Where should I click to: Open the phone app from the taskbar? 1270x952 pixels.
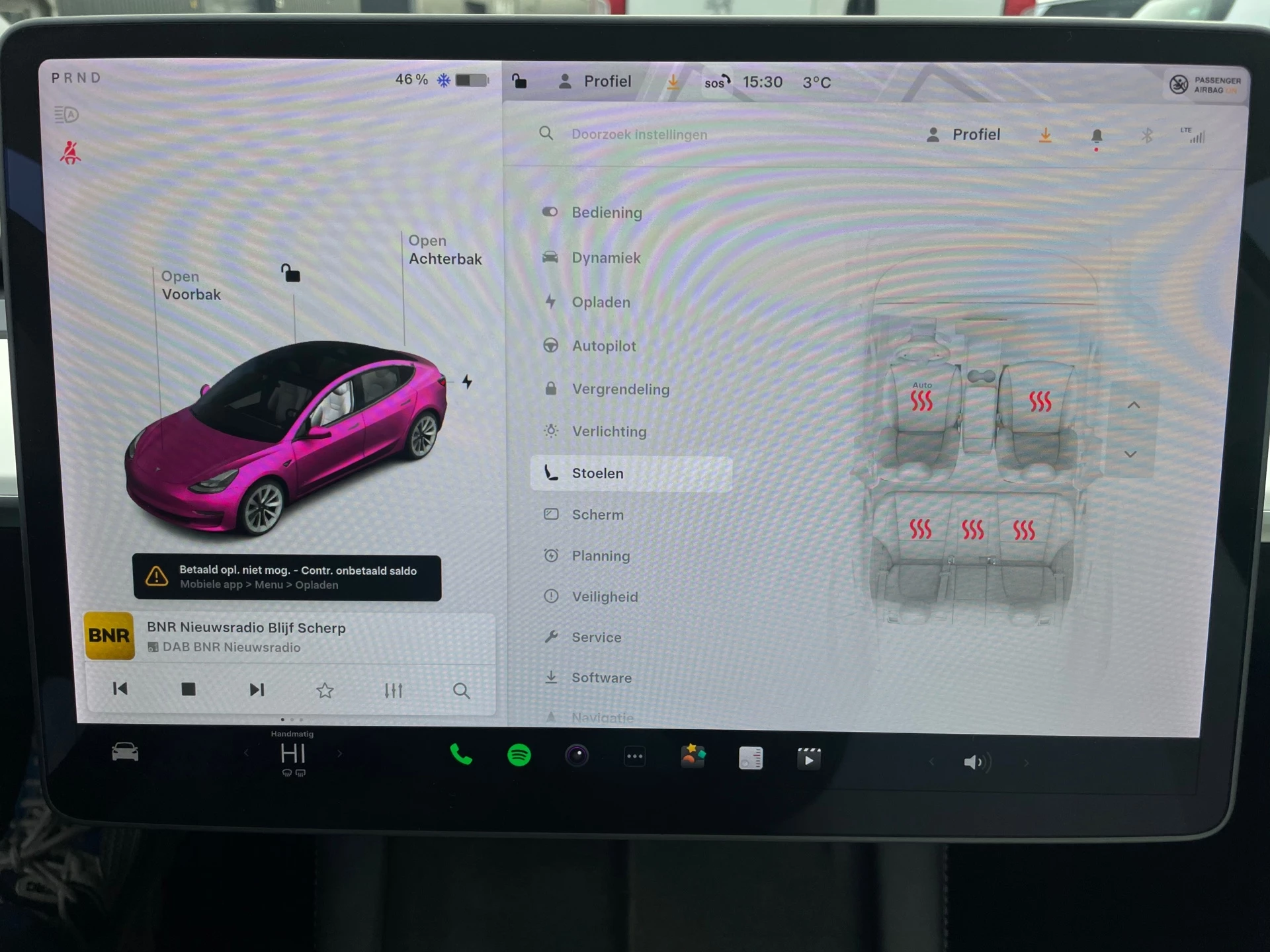(461, 755)
